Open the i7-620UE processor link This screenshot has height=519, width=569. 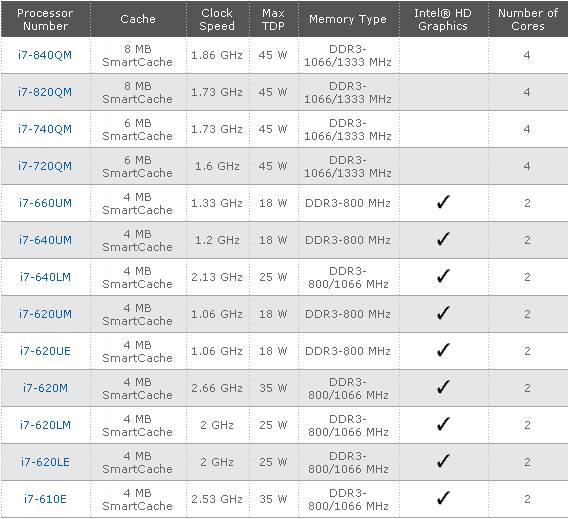point(45,351)
